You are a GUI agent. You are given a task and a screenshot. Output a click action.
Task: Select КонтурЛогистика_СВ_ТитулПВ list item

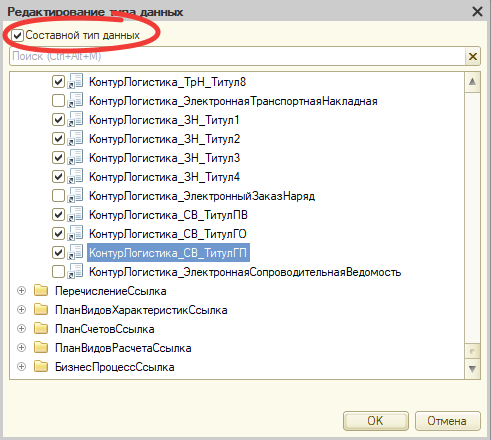tap(168, 215)
